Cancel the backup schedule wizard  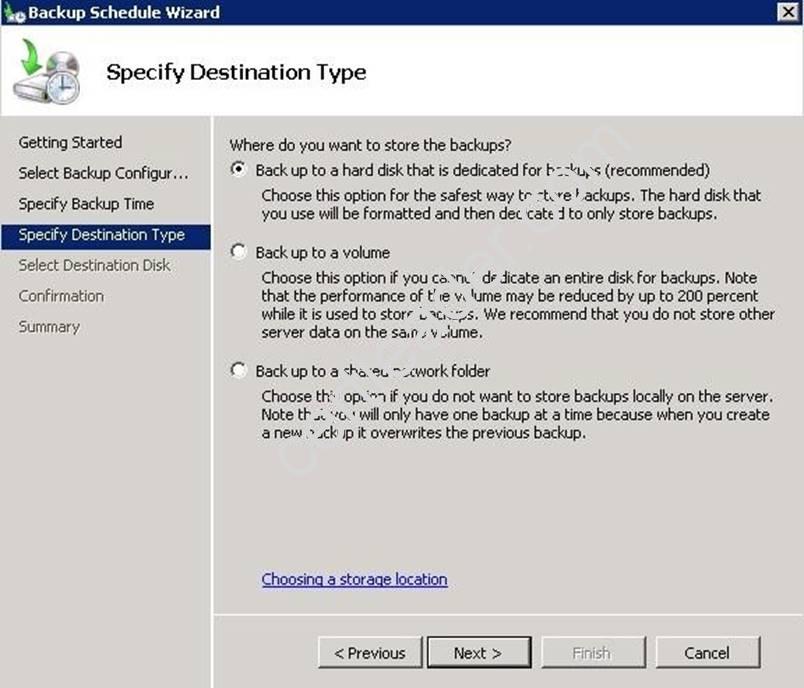pos(707,653)
